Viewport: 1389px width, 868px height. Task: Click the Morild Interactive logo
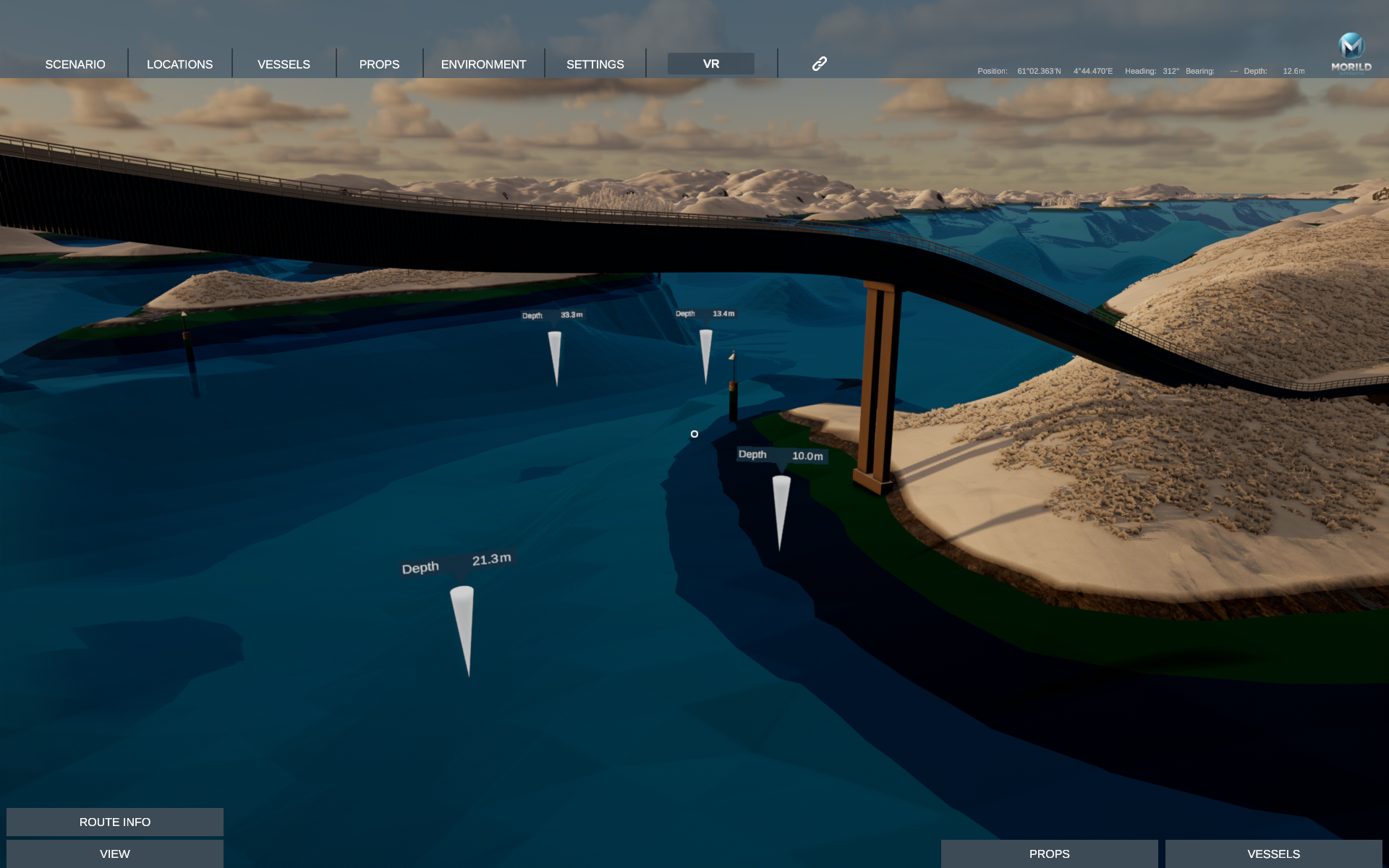(1351, 45)
